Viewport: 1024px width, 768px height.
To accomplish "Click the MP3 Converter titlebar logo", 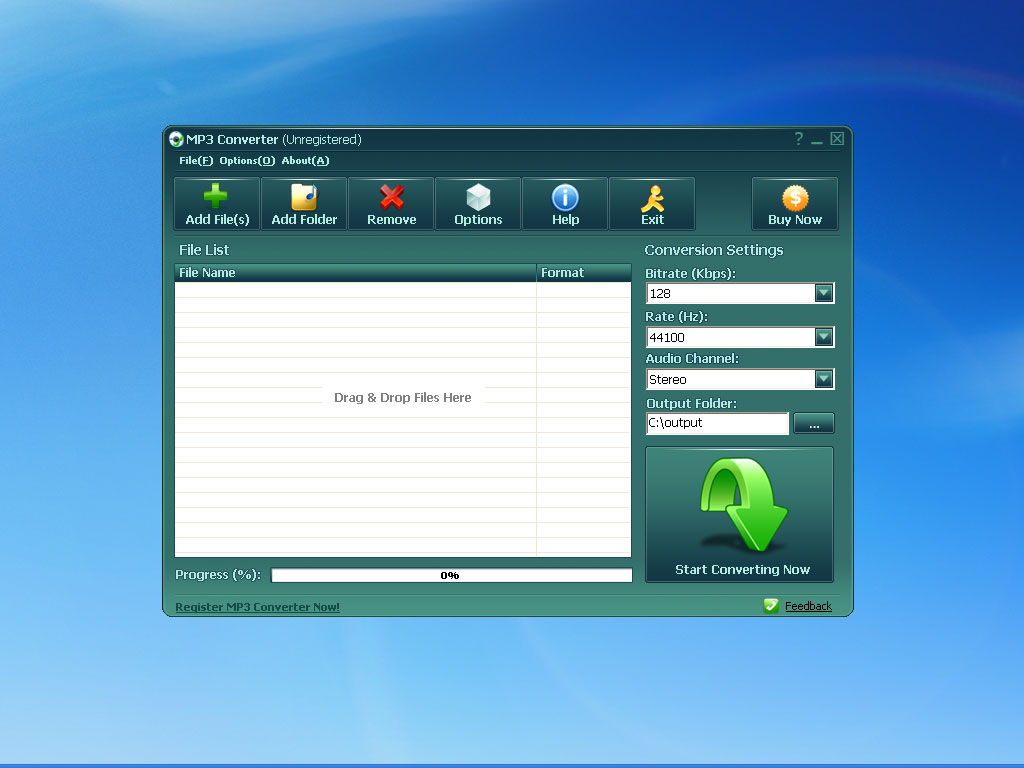I will click(x=176, y=139).
